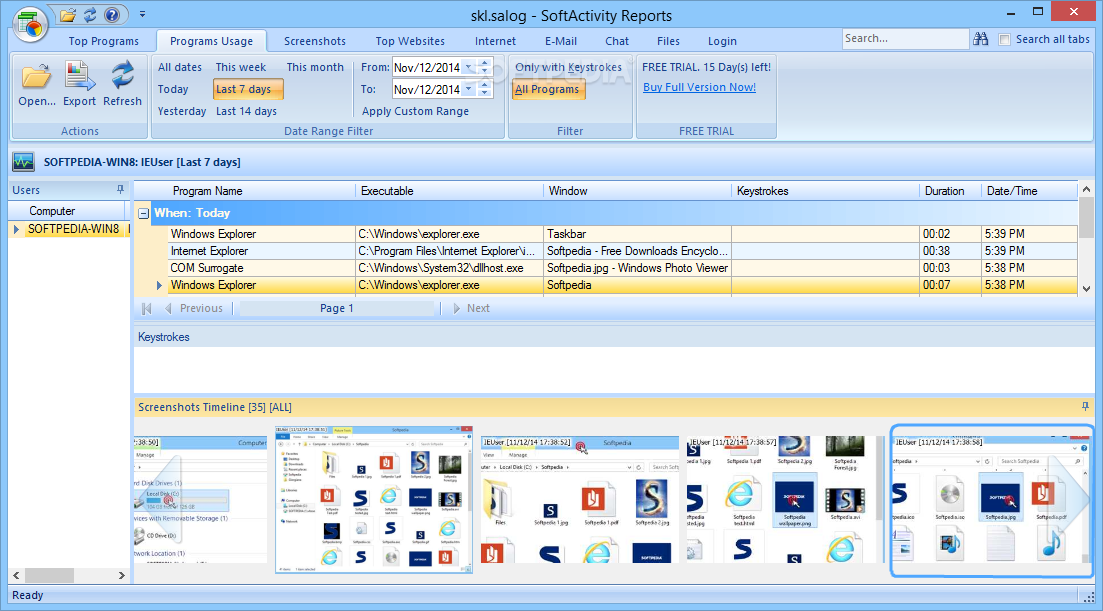Select the Today date filter
Viewport: 1103px width, 611px height.
[173, 89]
